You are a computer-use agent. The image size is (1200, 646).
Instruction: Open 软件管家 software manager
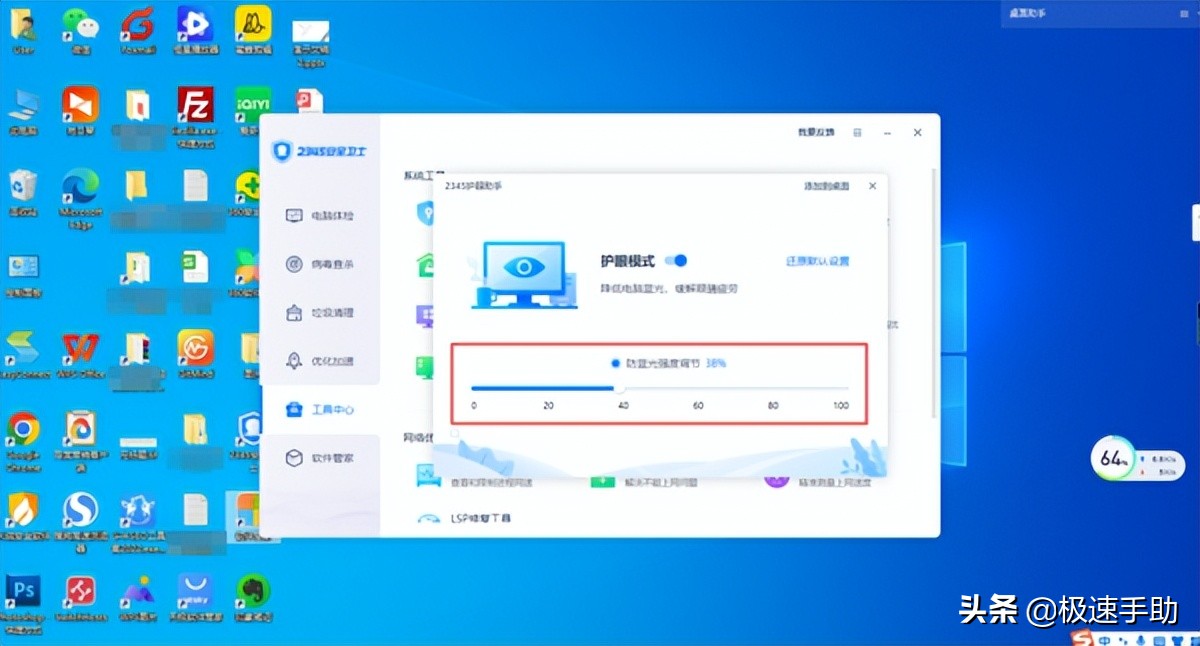(320, 457)
